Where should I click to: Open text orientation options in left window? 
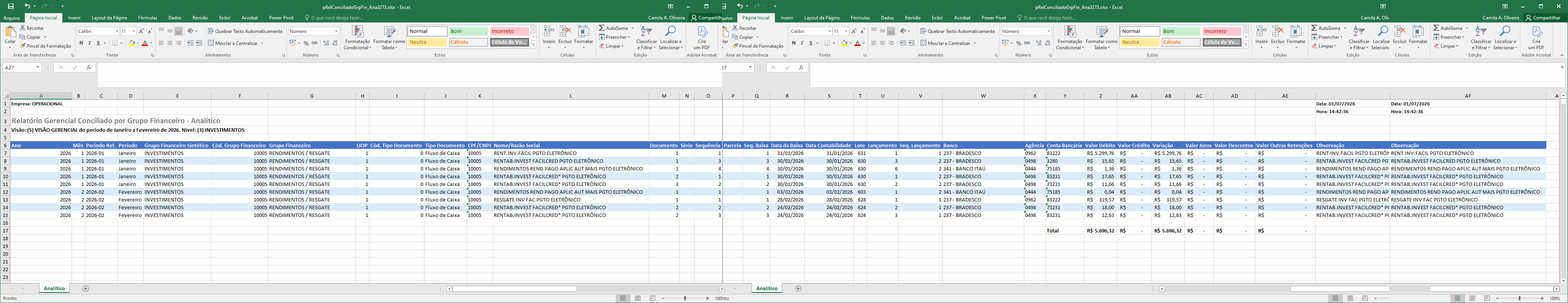[x=192, y=31]
